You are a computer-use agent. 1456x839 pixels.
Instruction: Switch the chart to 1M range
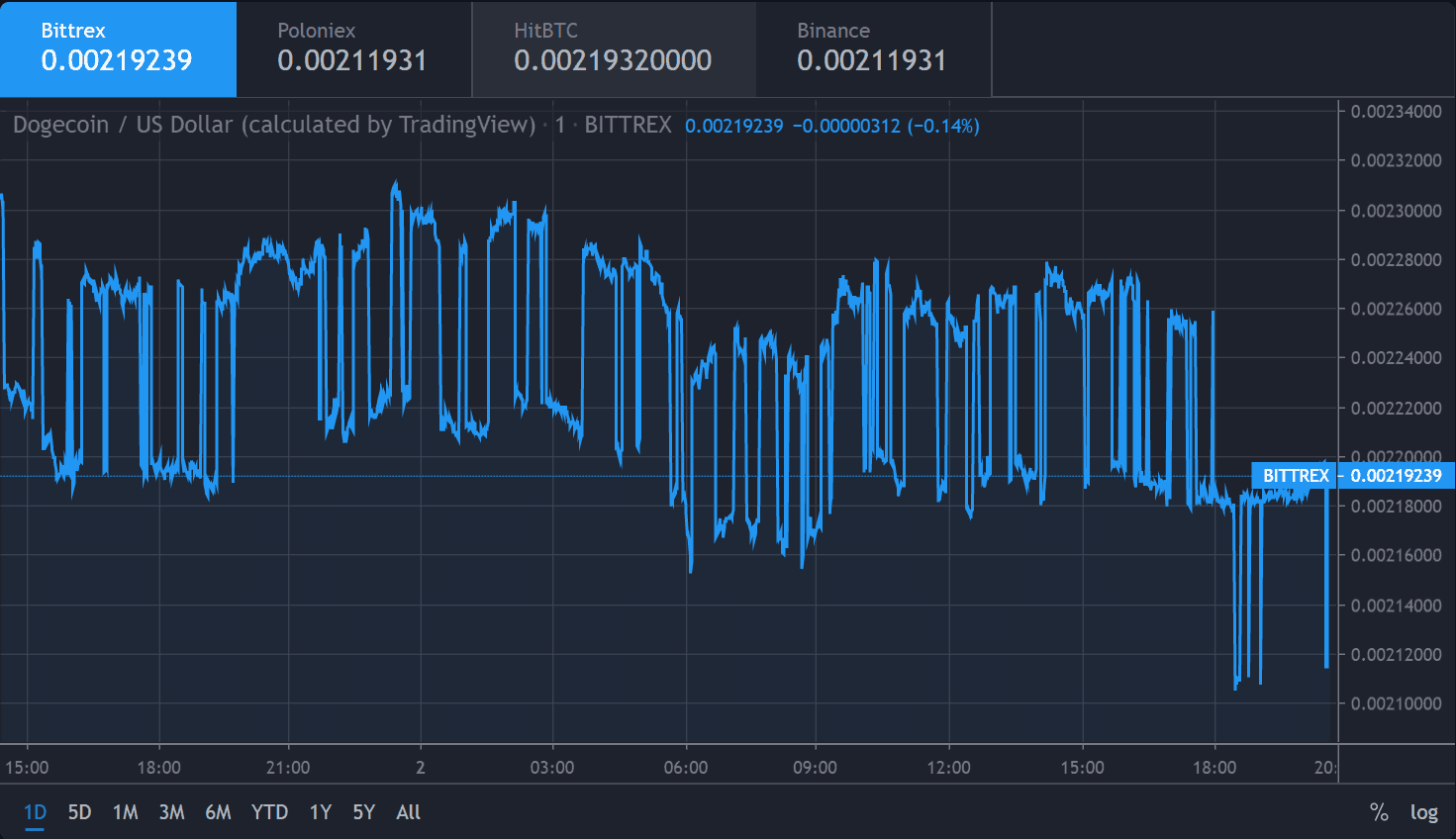click(x=125, y=812)
